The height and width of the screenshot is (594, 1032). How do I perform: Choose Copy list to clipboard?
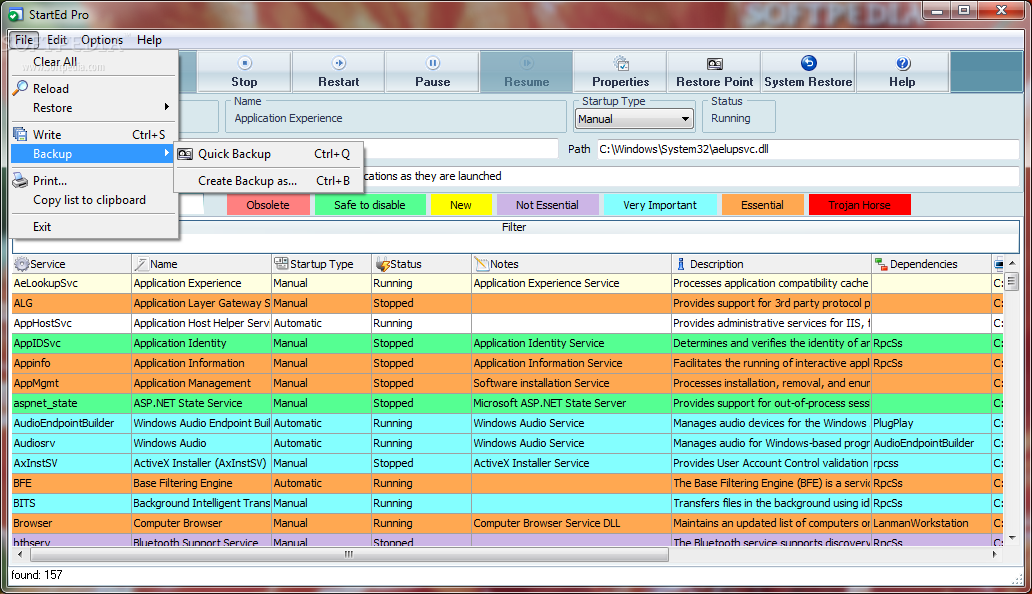click(x=94, y=200)
